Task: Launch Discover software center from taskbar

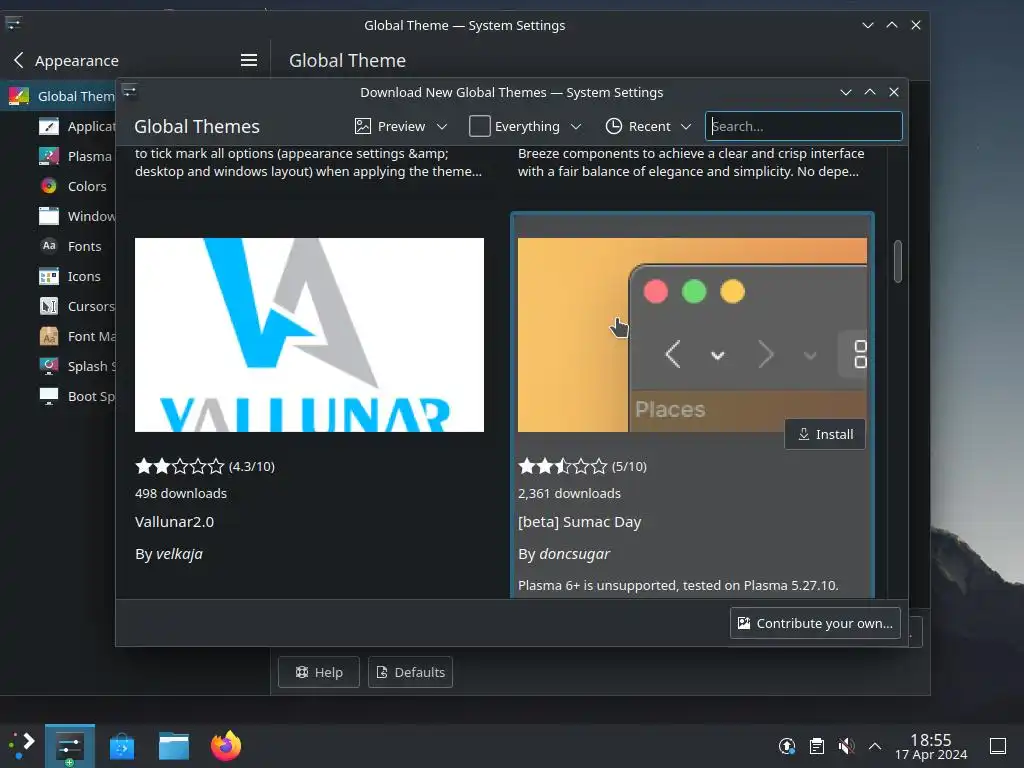Action: pos(121,746)
